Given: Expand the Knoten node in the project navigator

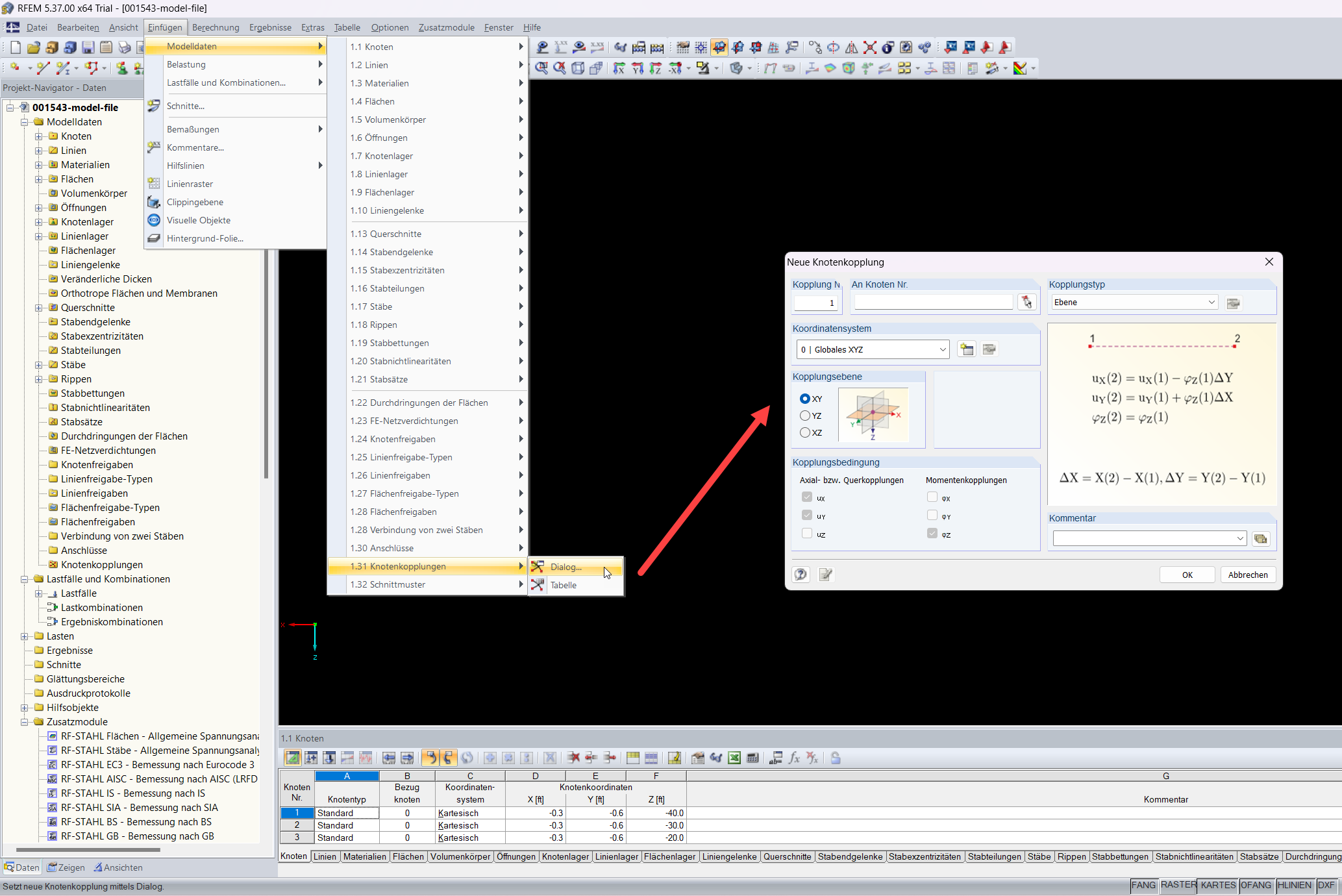Looking at the screenshot, I should [x=38, y=136].
